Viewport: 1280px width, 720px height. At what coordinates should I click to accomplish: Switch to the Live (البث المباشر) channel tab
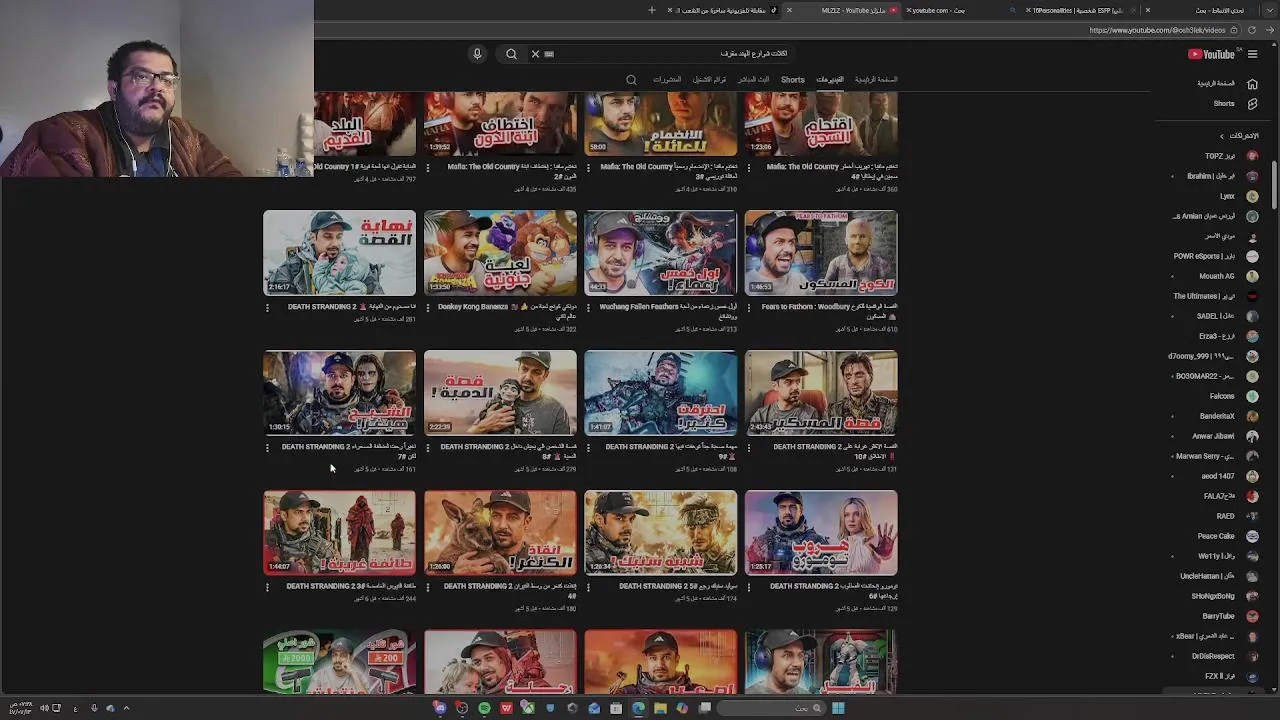(x=754, y=80)
